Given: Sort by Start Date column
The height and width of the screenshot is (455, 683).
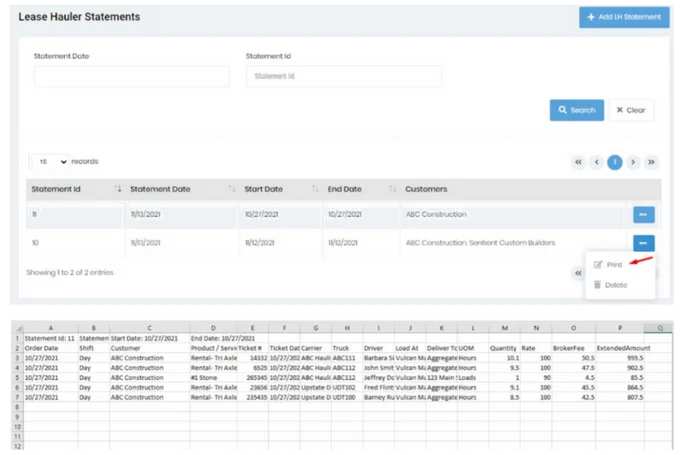Looking at the screenshot, I should click(281, 189).
